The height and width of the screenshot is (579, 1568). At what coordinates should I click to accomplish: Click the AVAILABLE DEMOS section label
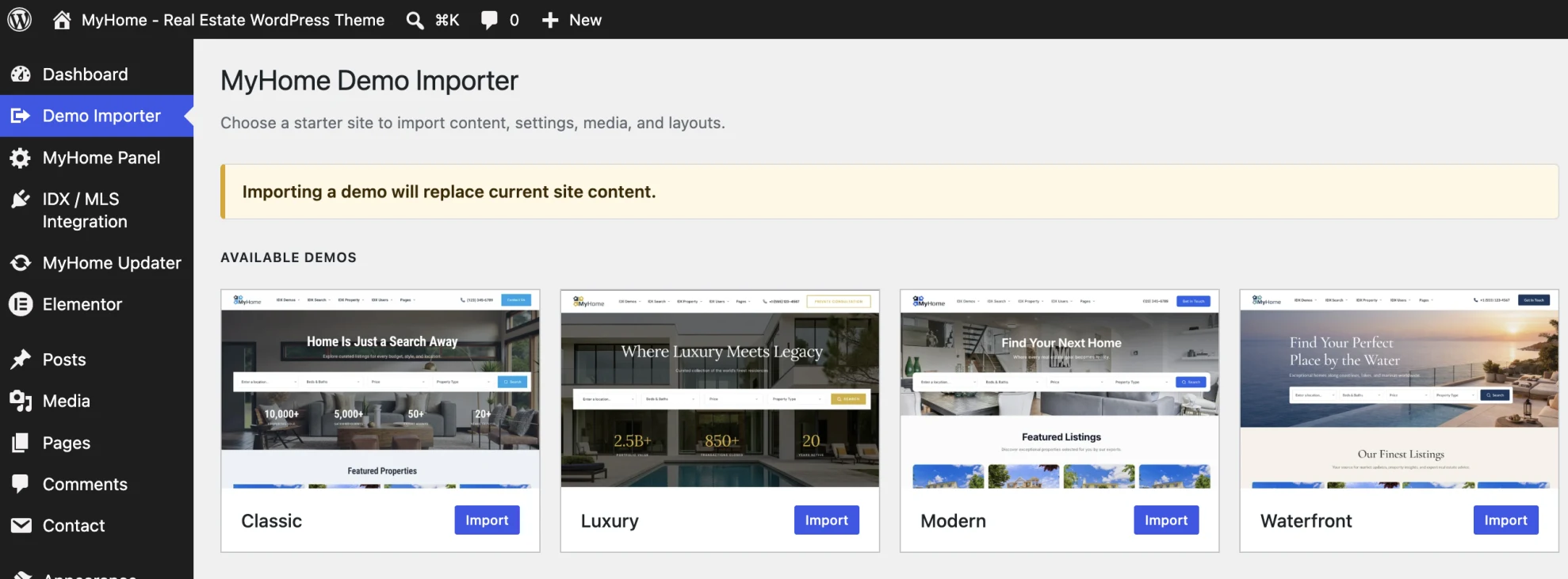(x=289, y=257)
